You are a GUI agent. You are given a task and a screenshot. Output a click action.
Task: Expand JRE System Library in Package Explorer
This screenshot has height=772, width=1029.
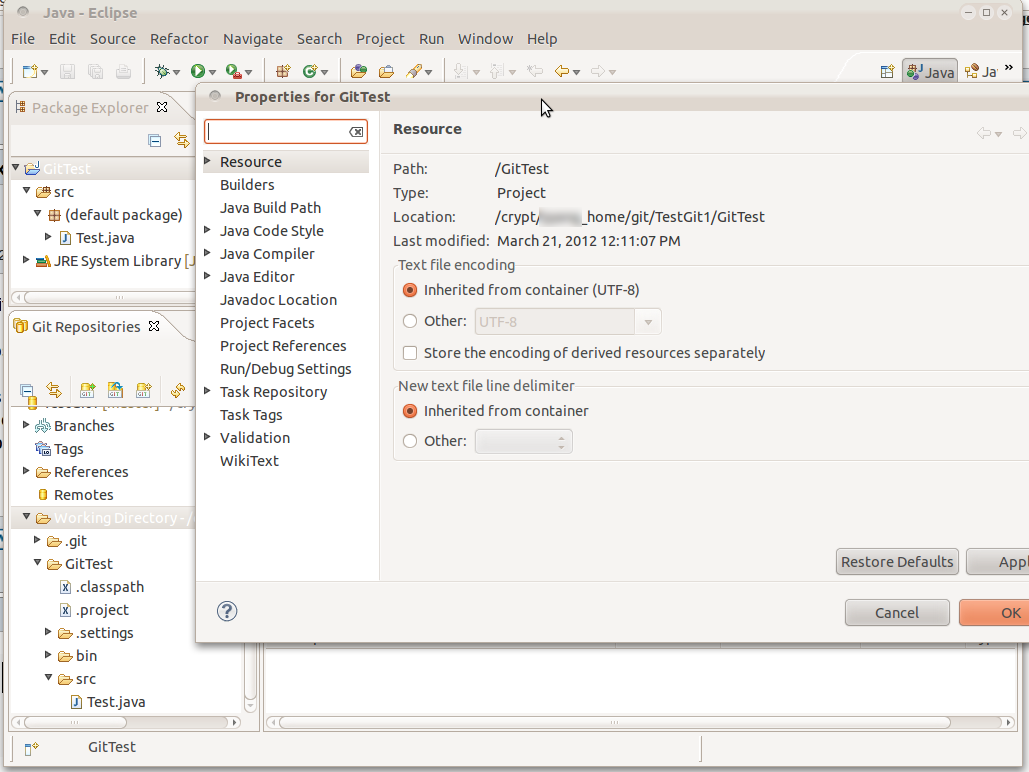tap(26, 260)
